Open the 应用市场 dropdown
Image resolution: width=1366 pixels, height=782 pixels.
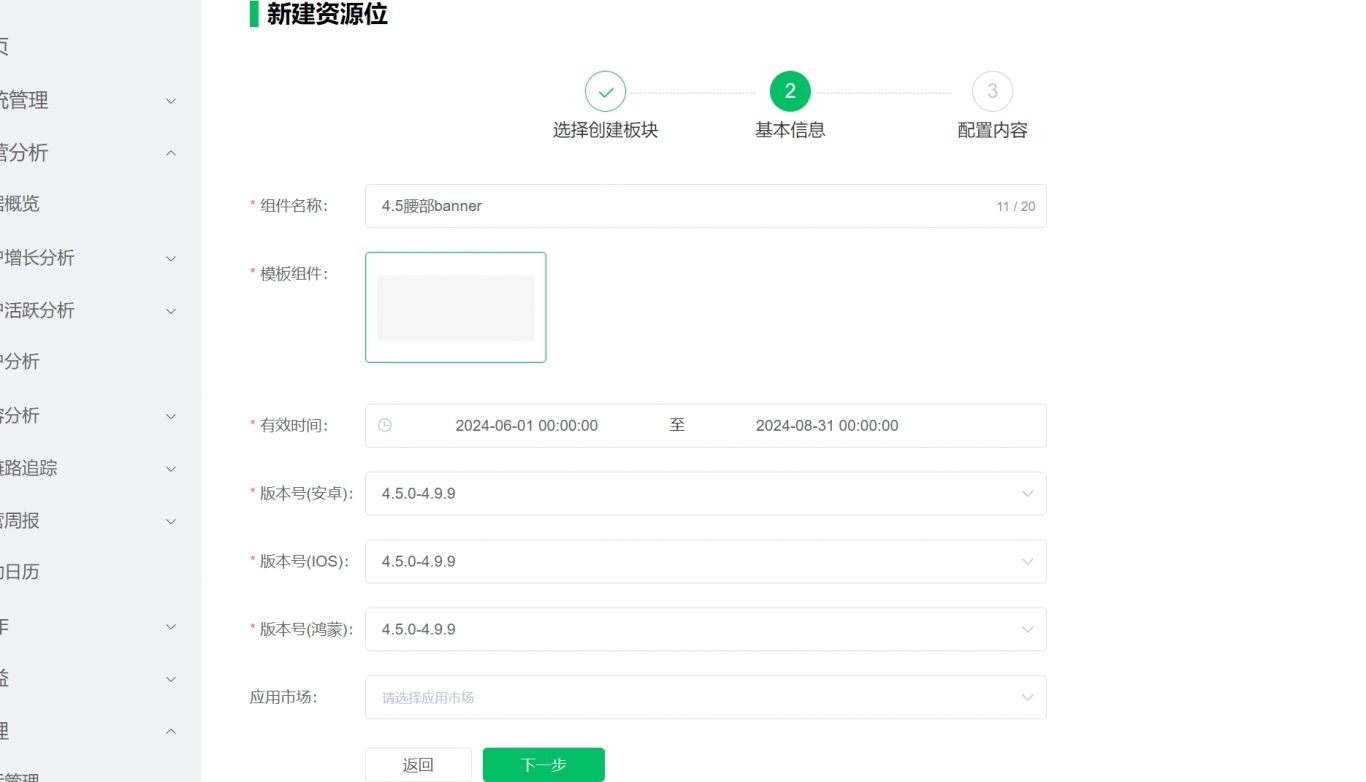705,698
